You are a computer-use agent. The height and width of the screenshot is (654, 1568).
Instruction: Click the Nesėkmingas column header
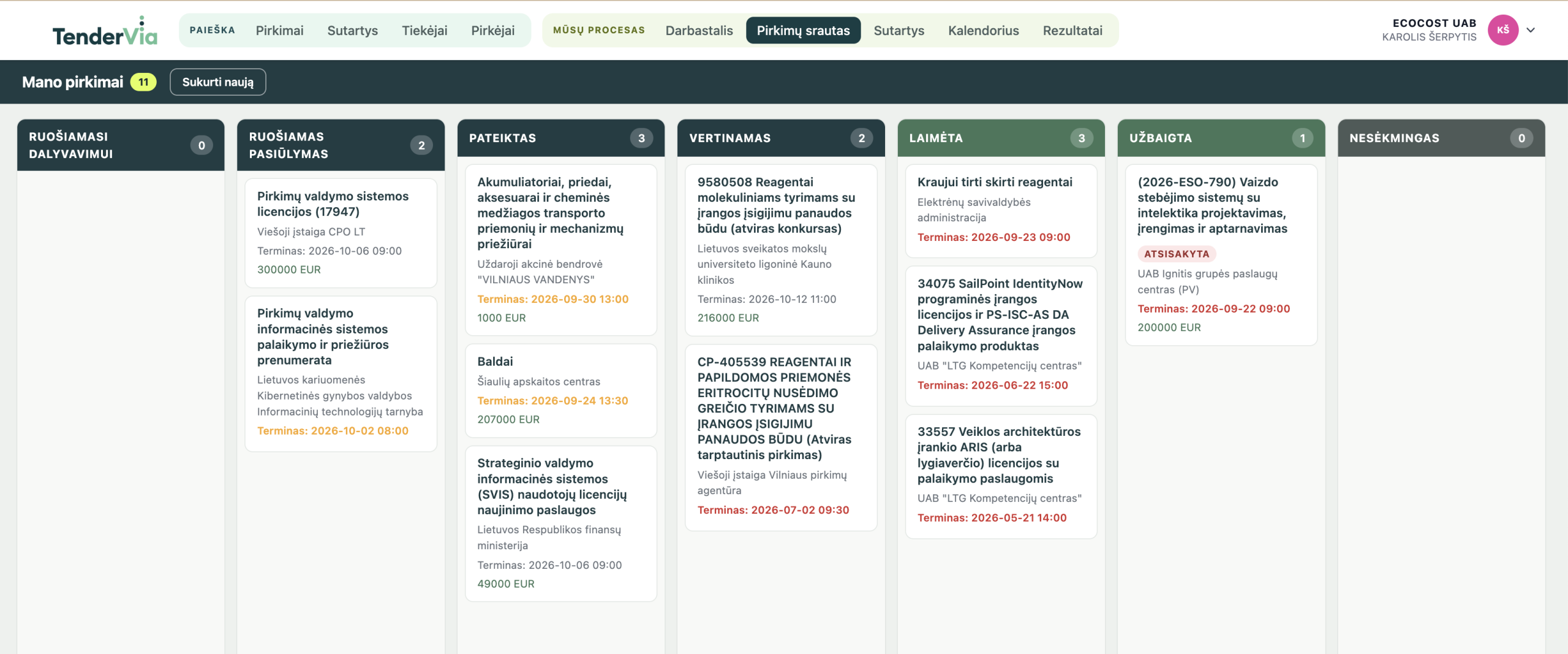[1441, 138]
